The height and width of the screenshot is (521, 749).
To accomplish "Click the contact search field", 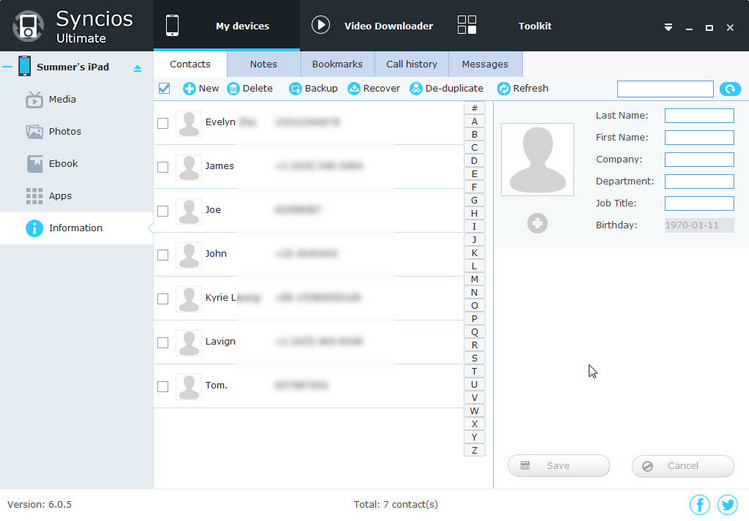I will [665, 89].
